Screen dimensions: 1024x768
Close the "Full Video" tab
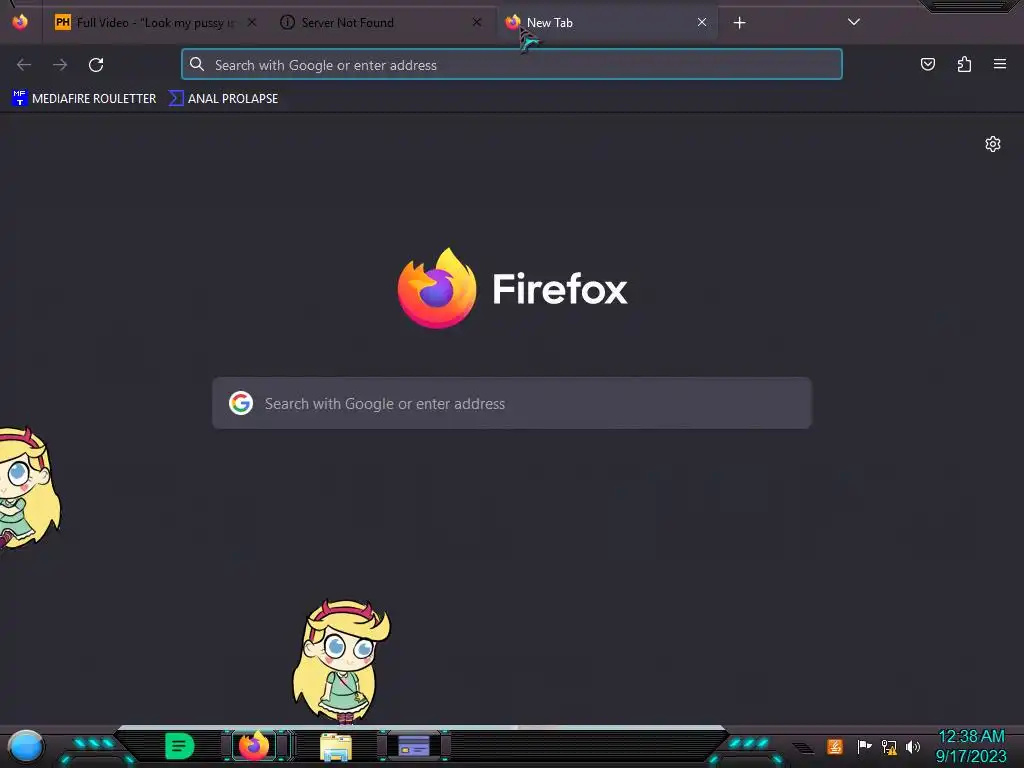pyautogui.click(x=252, y=22)
